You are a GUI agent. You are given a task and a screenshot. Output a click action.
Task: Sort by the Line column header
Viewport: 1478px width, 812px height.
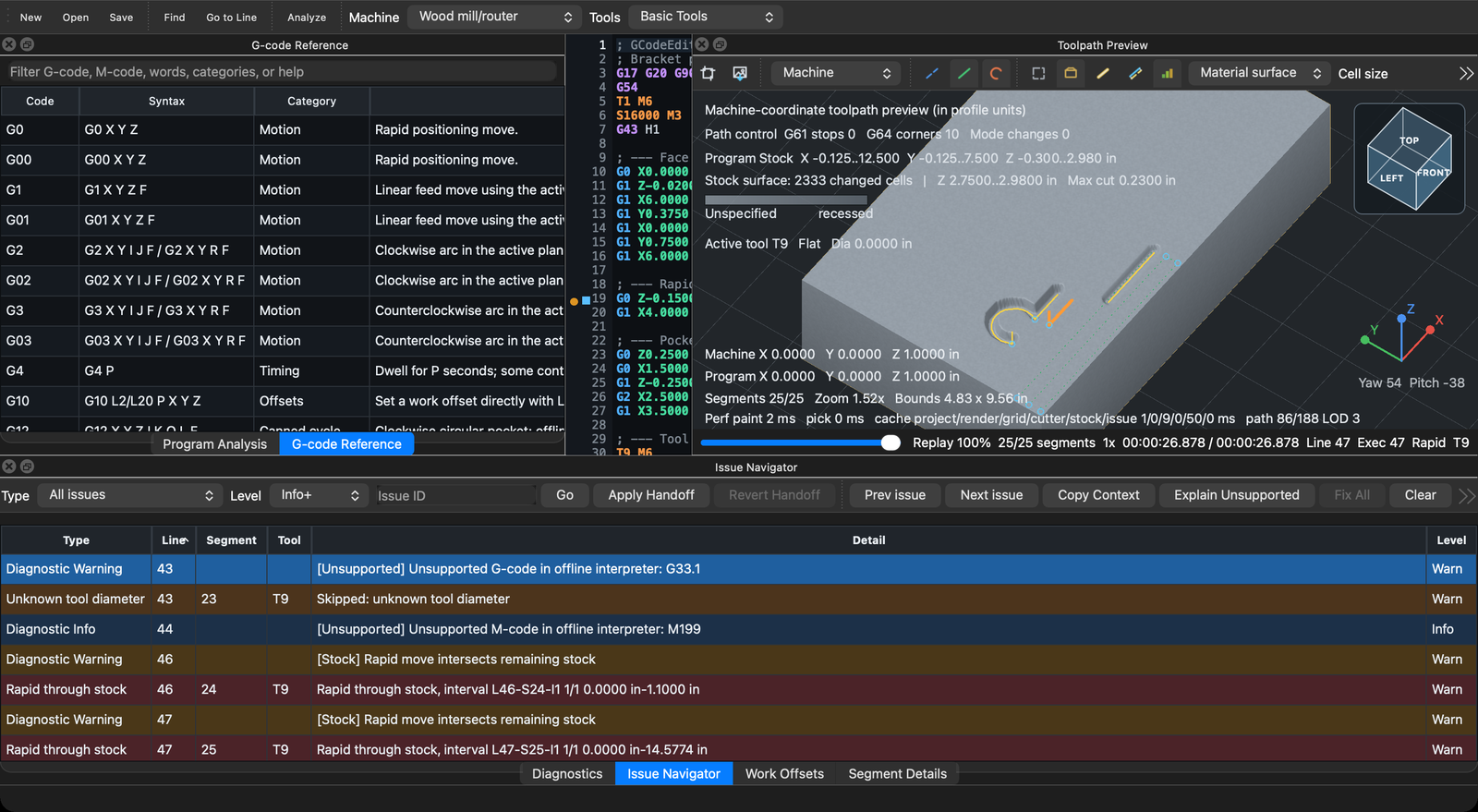coord(175,540)
